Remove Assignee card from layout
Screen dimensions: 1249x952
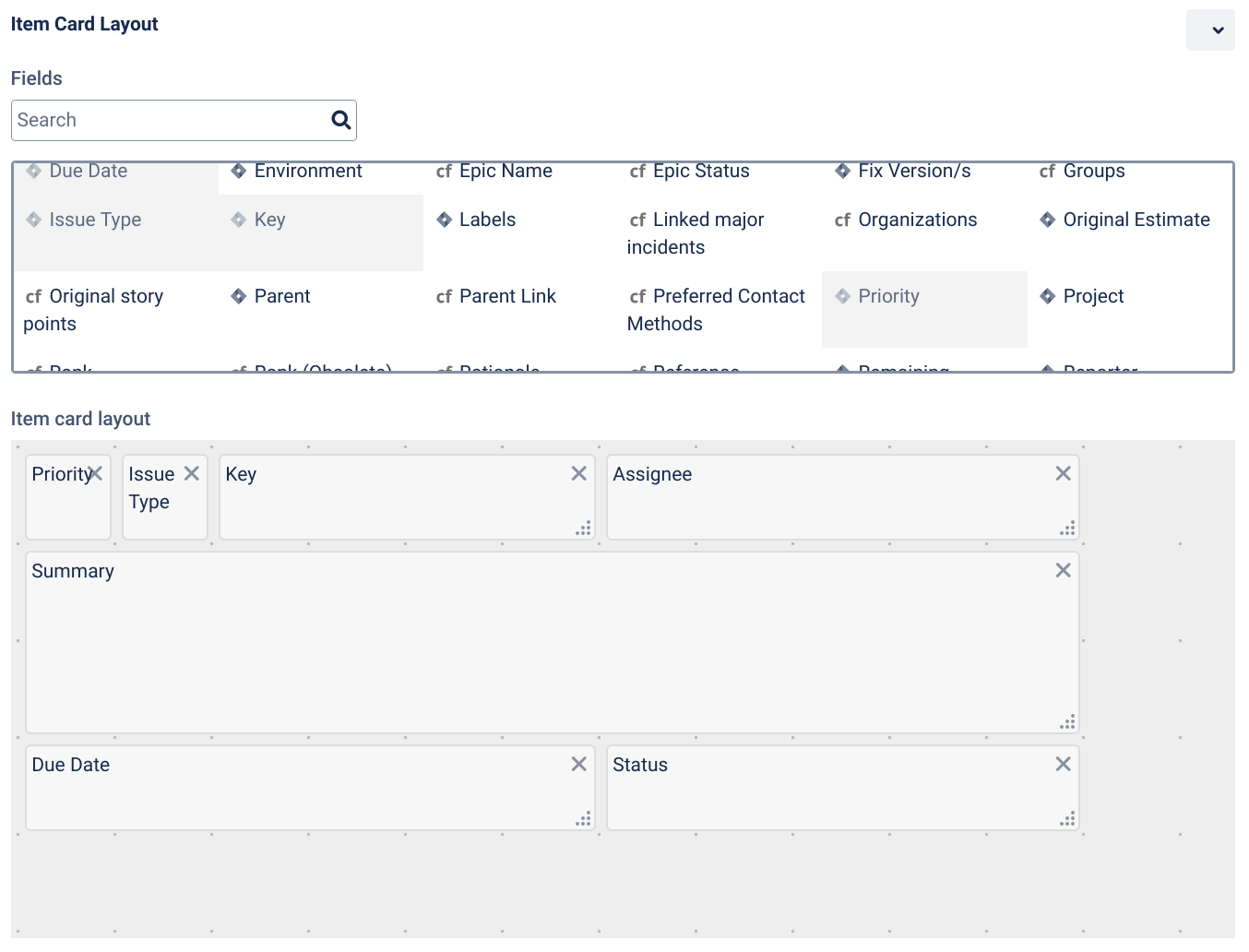pyautogui.click(x=1064, y=473)
